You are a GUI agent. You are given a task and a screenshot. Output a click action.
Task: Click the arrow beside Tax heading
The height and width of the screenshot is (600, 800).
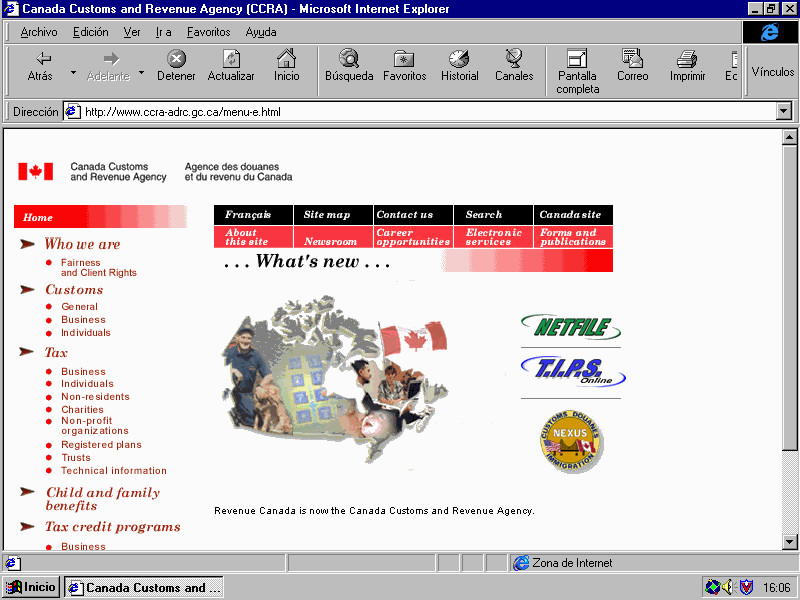[27, 352]
